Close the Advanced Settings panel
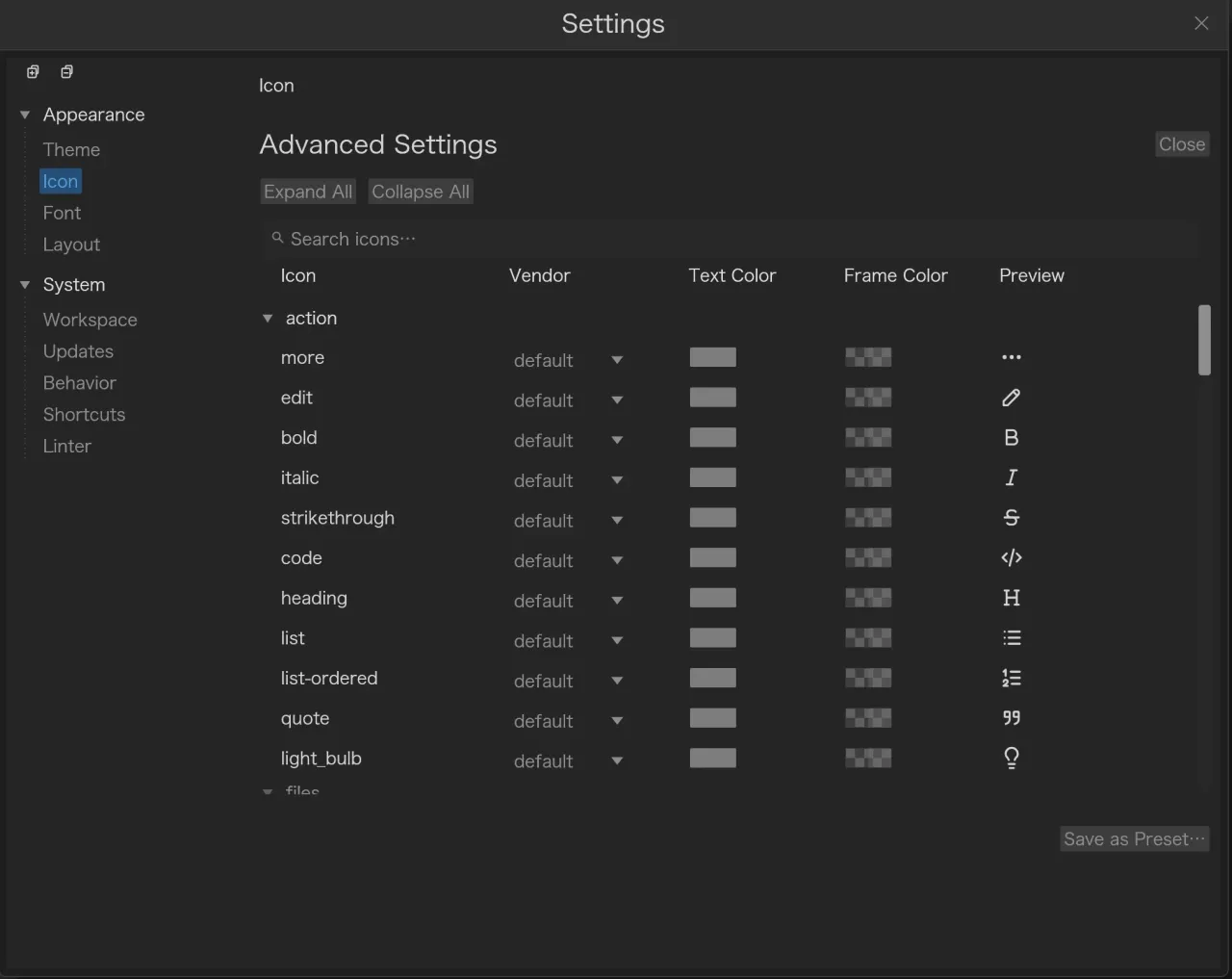The width and height of the screenshot is (1232, 979). coord(1182,144)
